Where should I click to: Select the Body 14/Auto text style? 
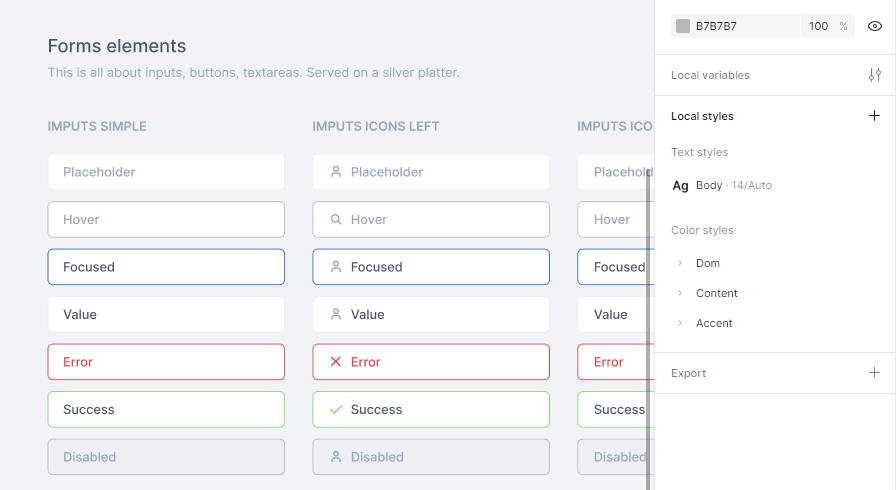click(x=722, y=185)
